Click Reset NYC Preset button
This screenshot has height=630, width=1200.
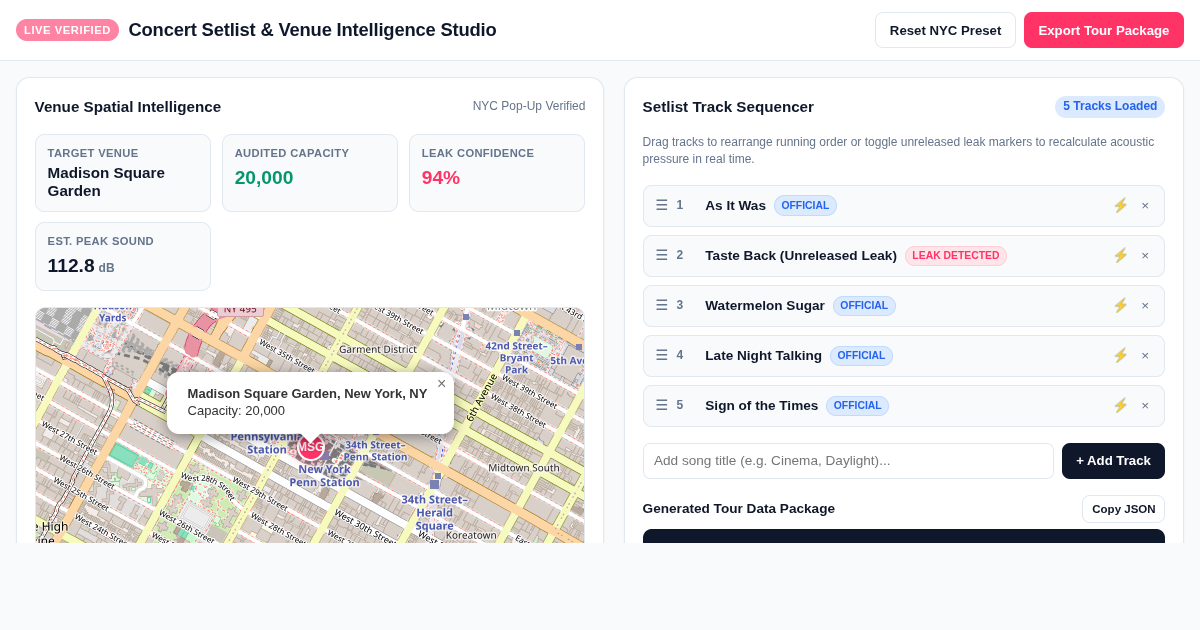(x=945, y=30)
